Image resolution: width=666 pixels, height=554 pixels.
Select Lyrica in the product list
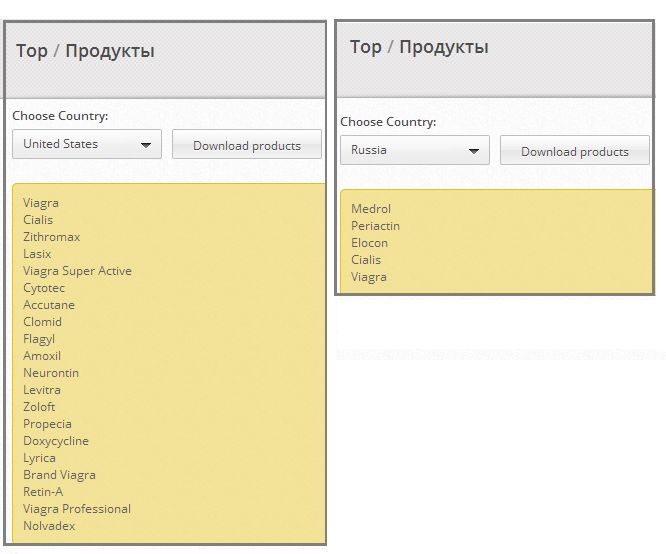tap(40, 458)
